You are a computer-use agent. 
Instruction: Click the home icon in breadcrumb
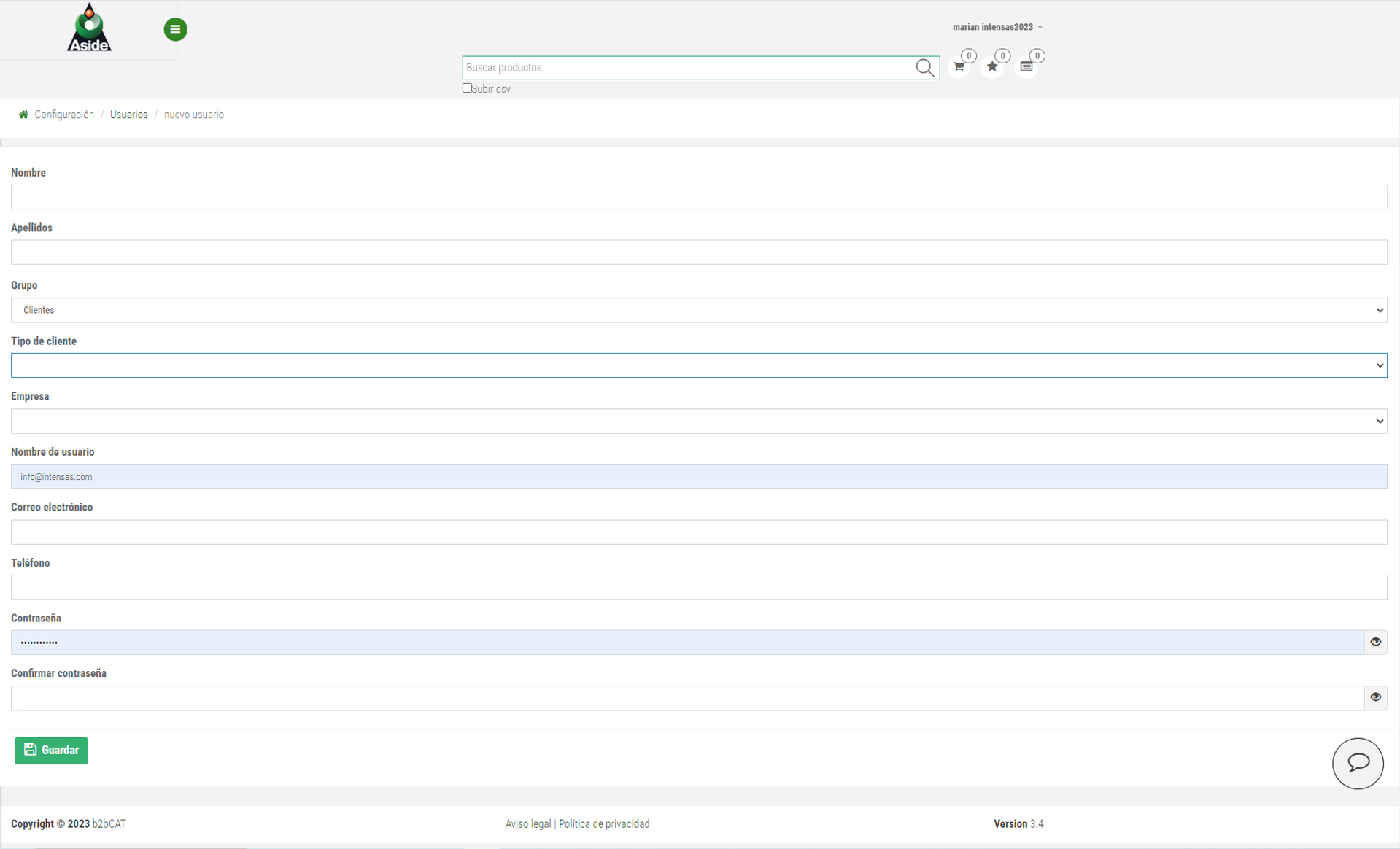(23, 115)
